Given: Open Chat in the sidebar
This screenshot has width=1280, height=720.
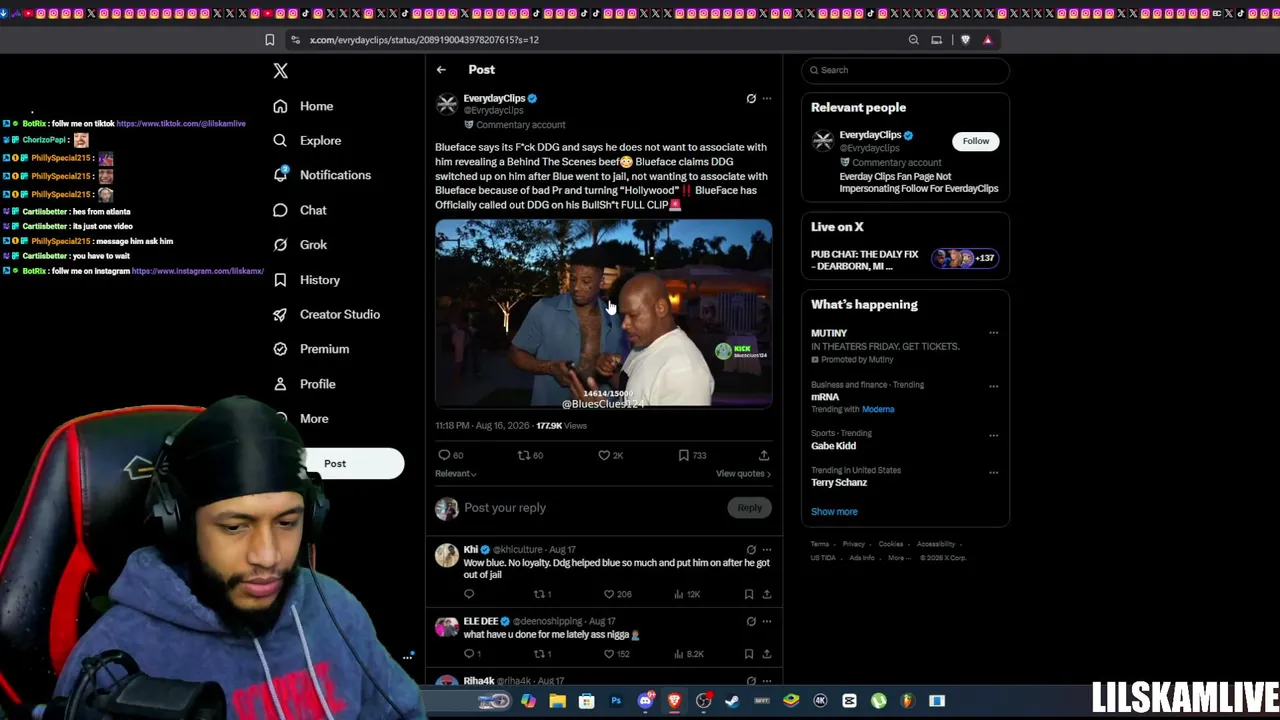Looking at the screenshot, I should coord(300,210).
